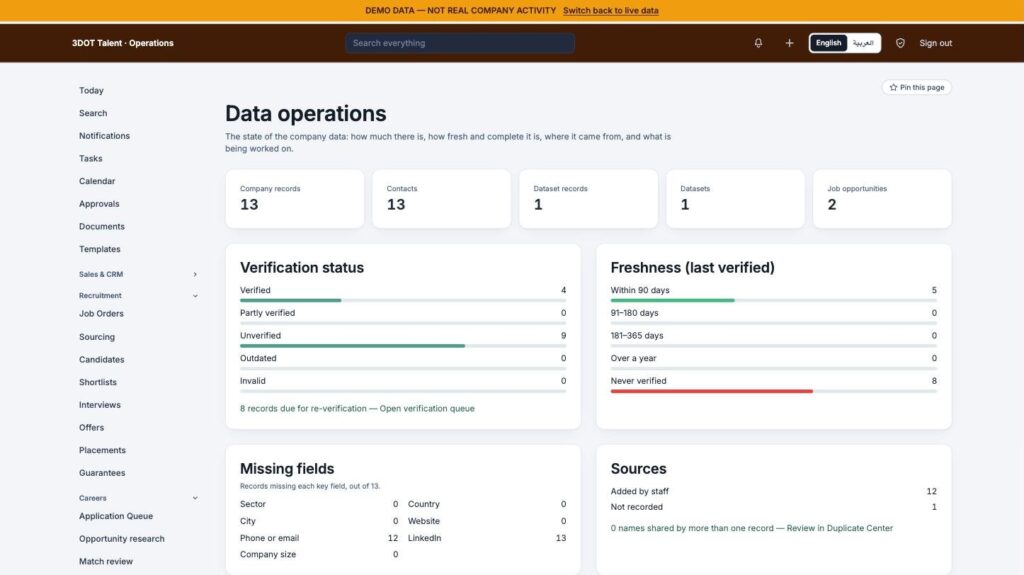Click the Phone or email missing field
The image size is (1024, 575).
319,538
